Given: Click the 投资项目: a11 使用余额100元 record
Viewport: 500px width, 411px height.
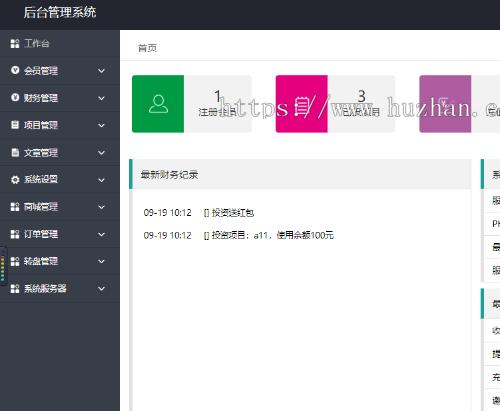Looking at the screenshot, I should (239, 235).
